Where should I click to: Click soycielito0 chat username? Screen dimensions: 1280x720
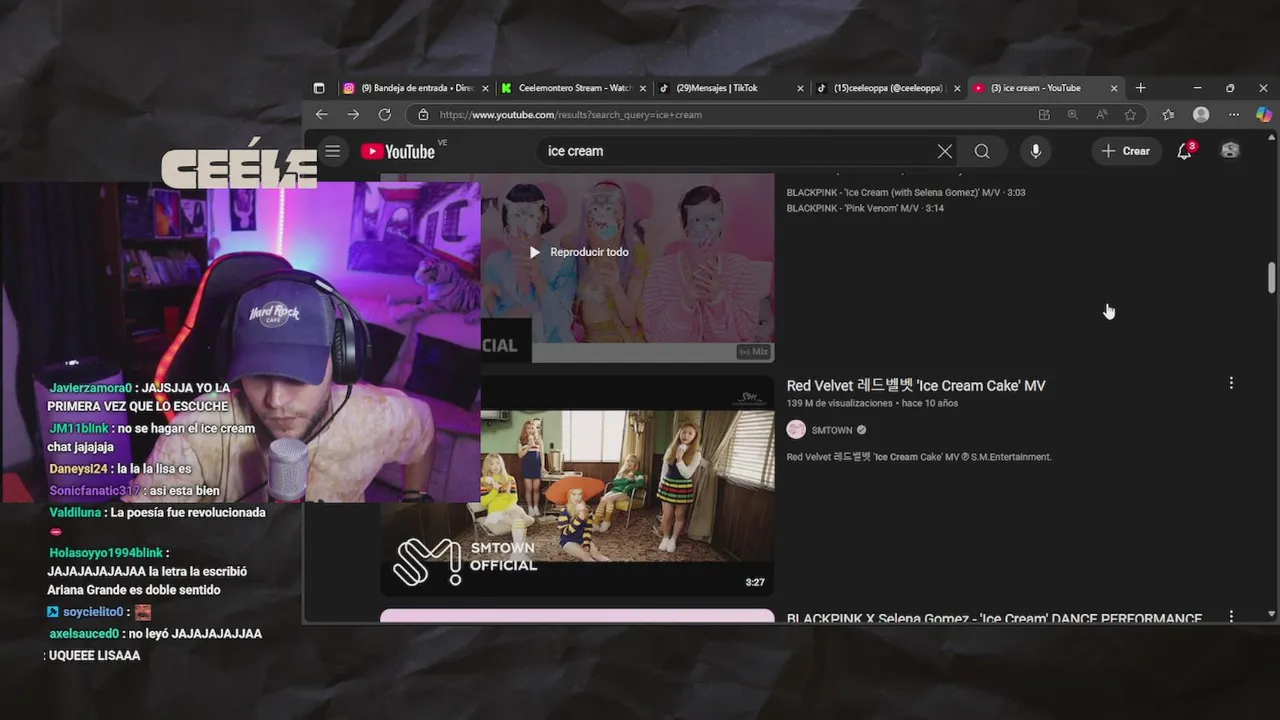point(93,612)
